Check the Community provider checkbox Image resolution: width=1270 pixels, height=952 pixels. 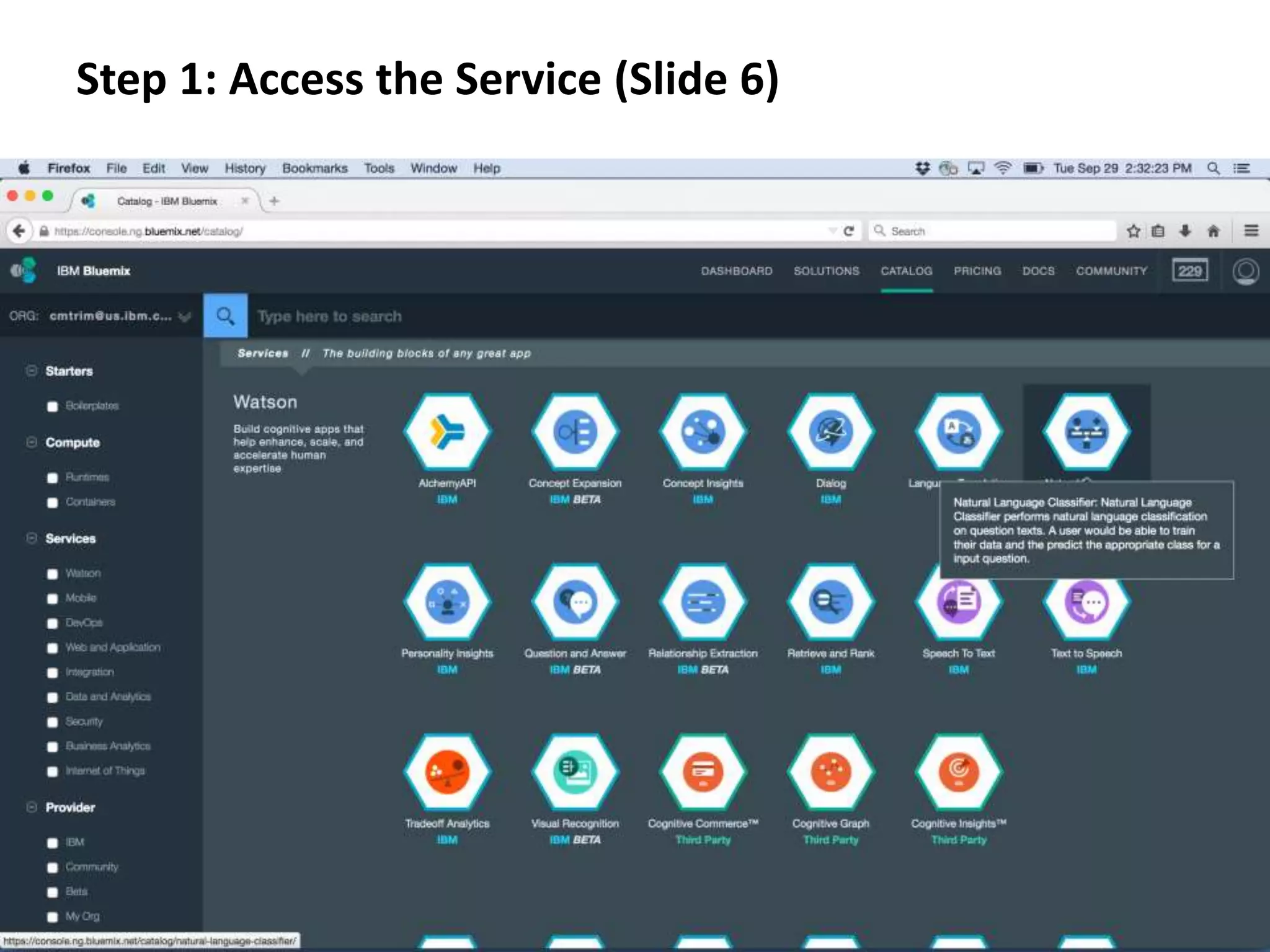click(x=53, y=868)
